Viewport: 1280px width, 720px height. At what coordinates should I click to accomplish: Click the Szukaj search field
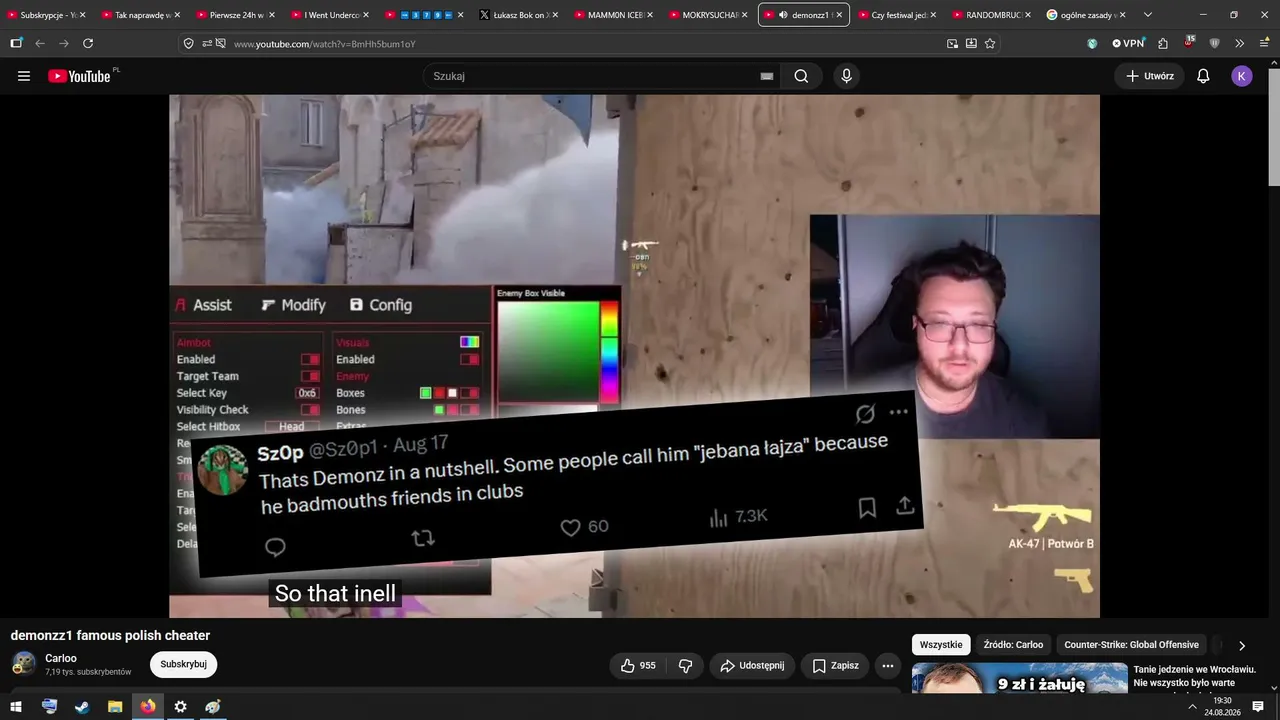tap(590, 76)
